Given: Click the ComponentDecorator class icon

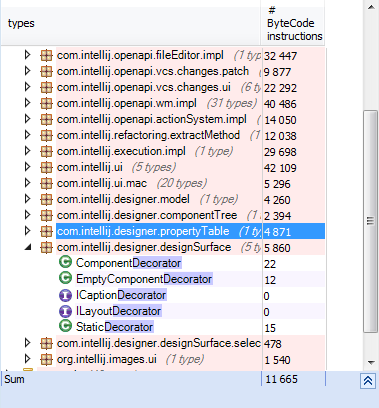Looking at the screenshot, I should coord(65,262).
